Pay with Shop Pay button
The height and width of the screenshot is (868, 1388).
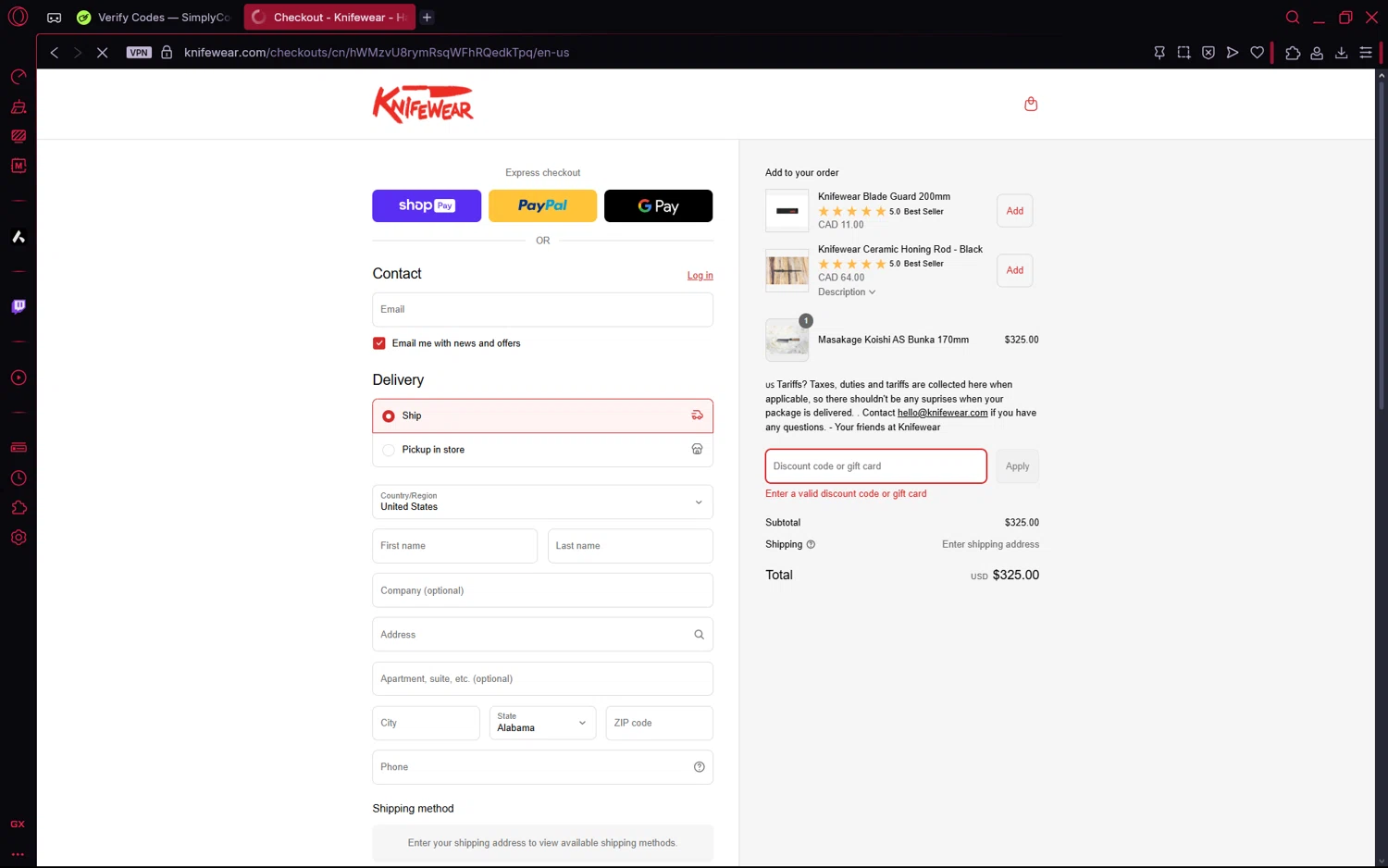[x=427, y=205]
